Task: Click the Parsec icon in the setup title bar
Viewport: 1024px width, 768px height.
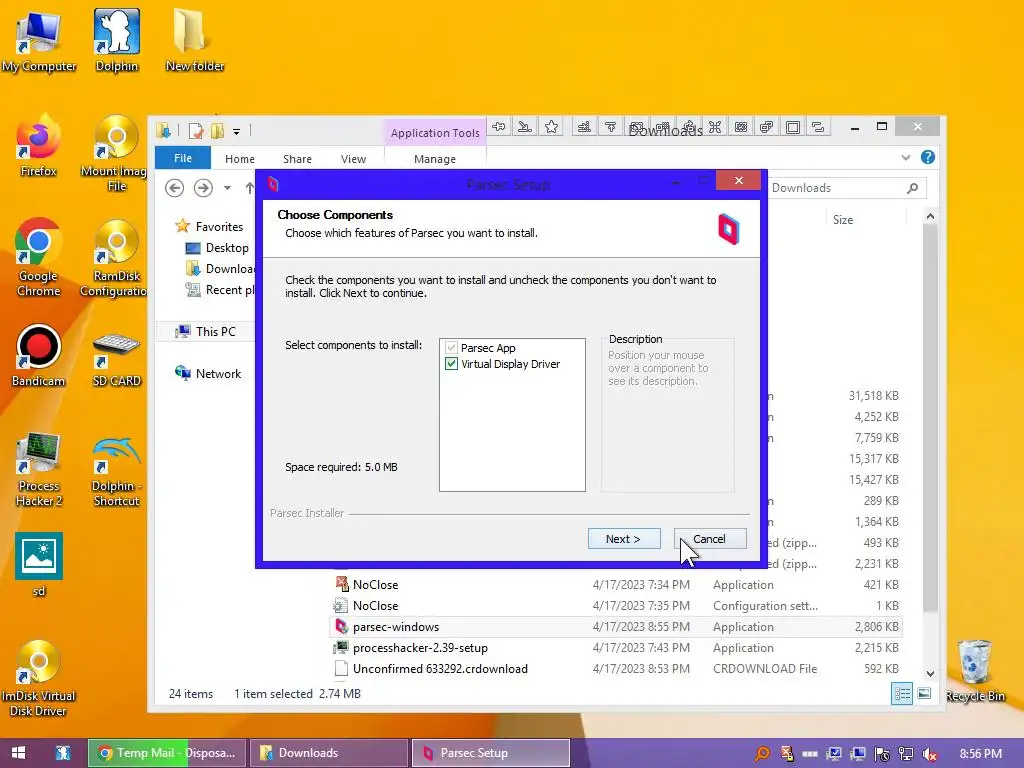Action: [x=273, y=184]
